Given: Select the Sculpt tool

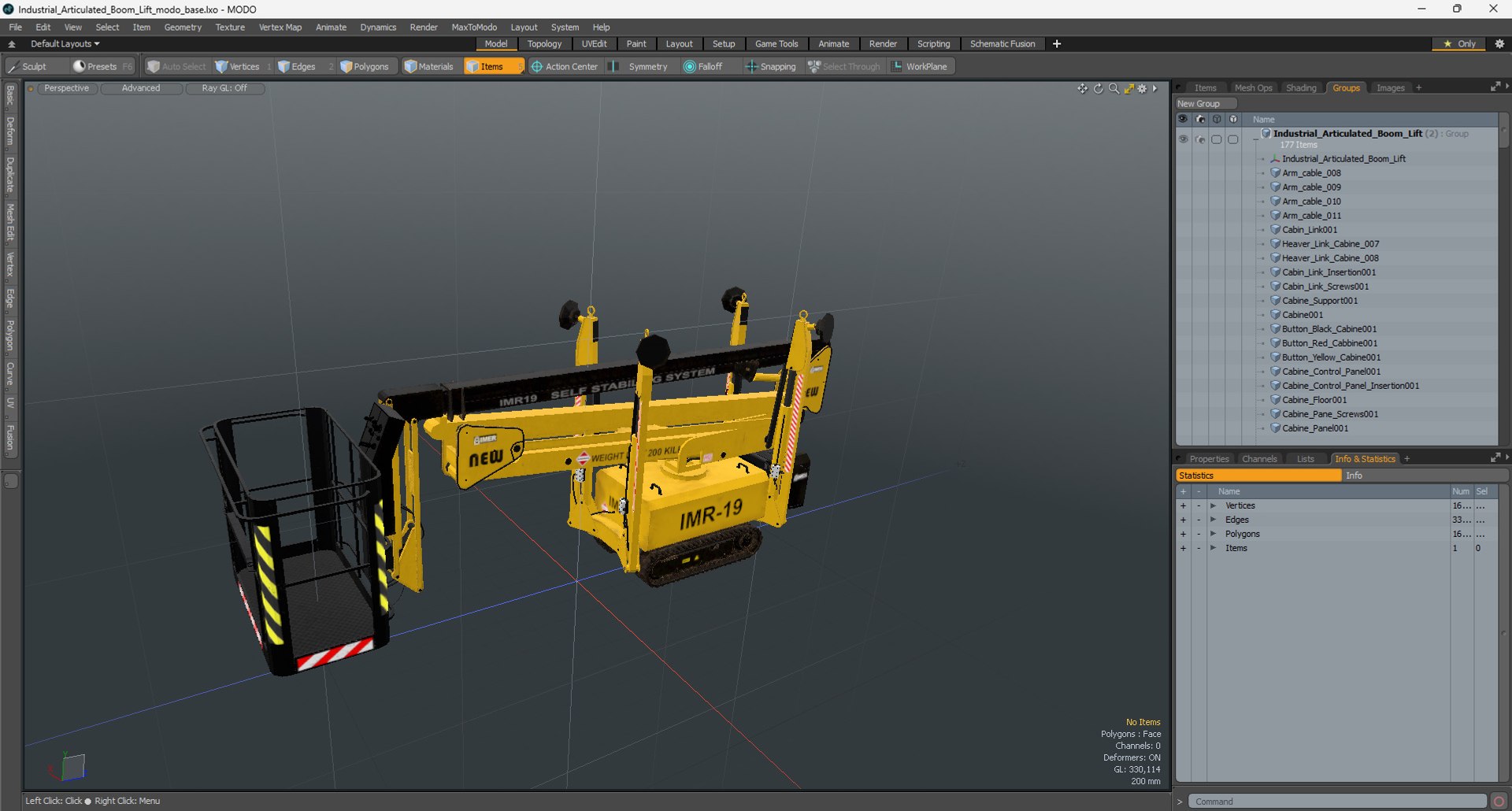Looking at the screenshot, I should pyautogui.click(x=28, y=67).
